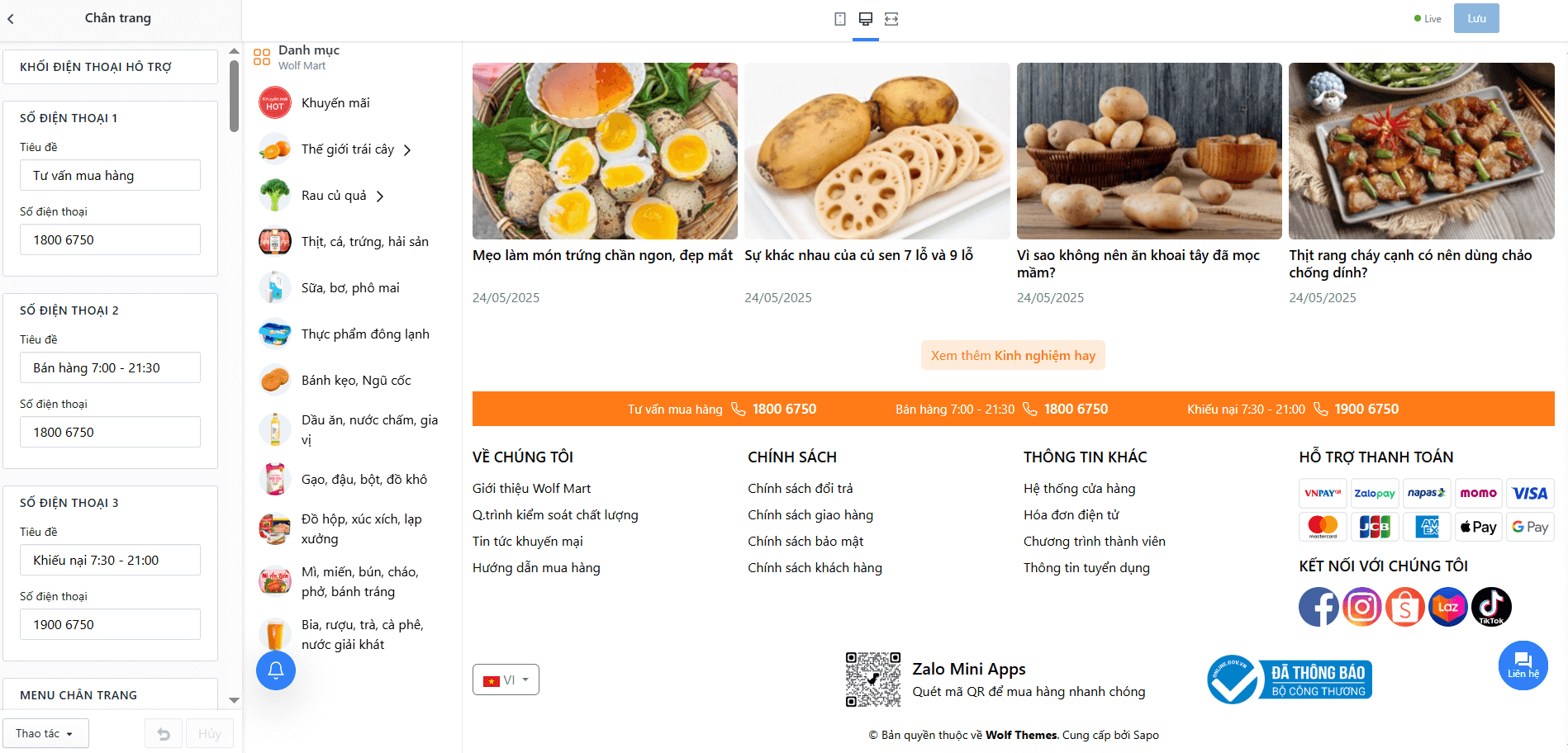
Task: Go back from Chân trang panel
Action: (11, 18)
